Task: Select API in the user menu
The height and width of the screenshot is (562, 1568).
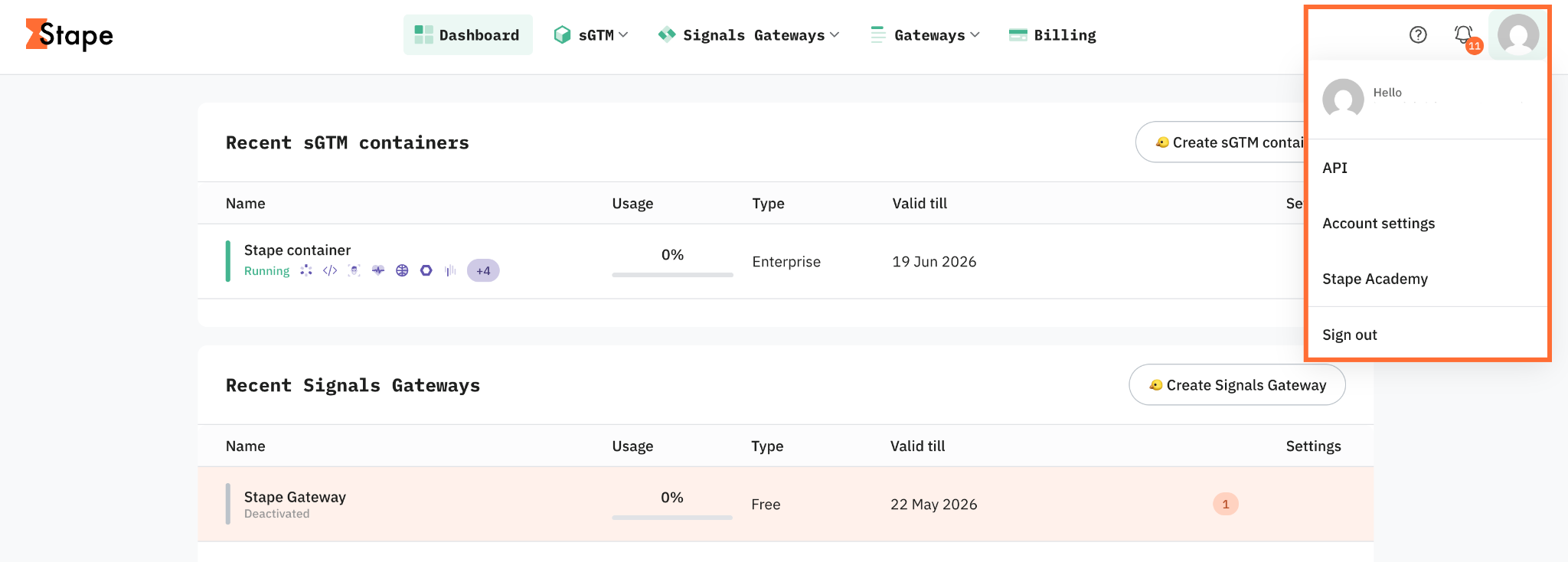Action: 1334,168
